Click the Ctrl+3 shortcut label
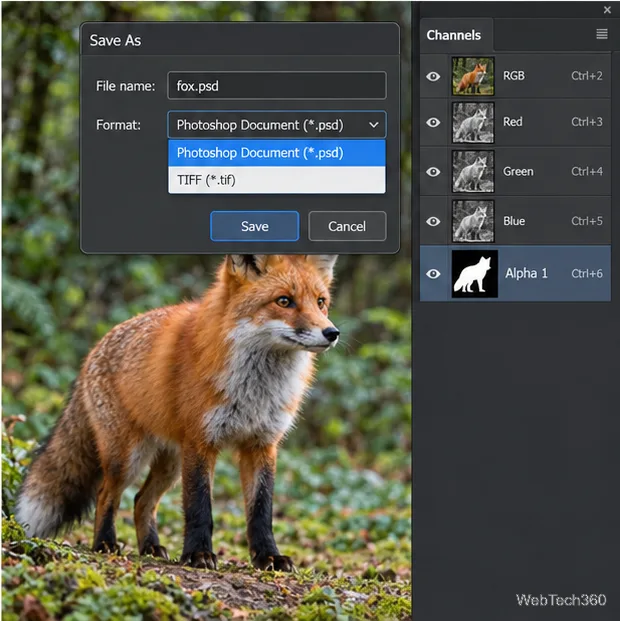The image size is (620, 621). point(587,122)
